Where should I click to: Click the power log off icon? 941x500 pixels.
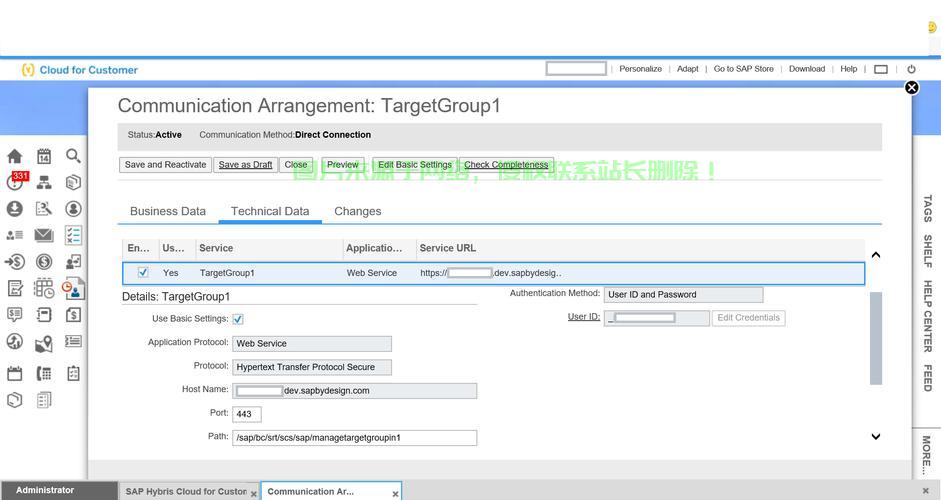point(911,69)
